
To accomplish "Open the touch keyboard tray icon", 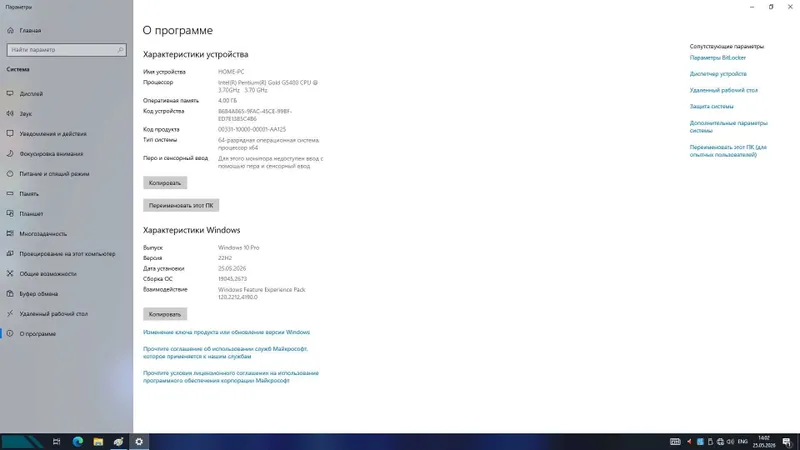I will click(675, 442).
